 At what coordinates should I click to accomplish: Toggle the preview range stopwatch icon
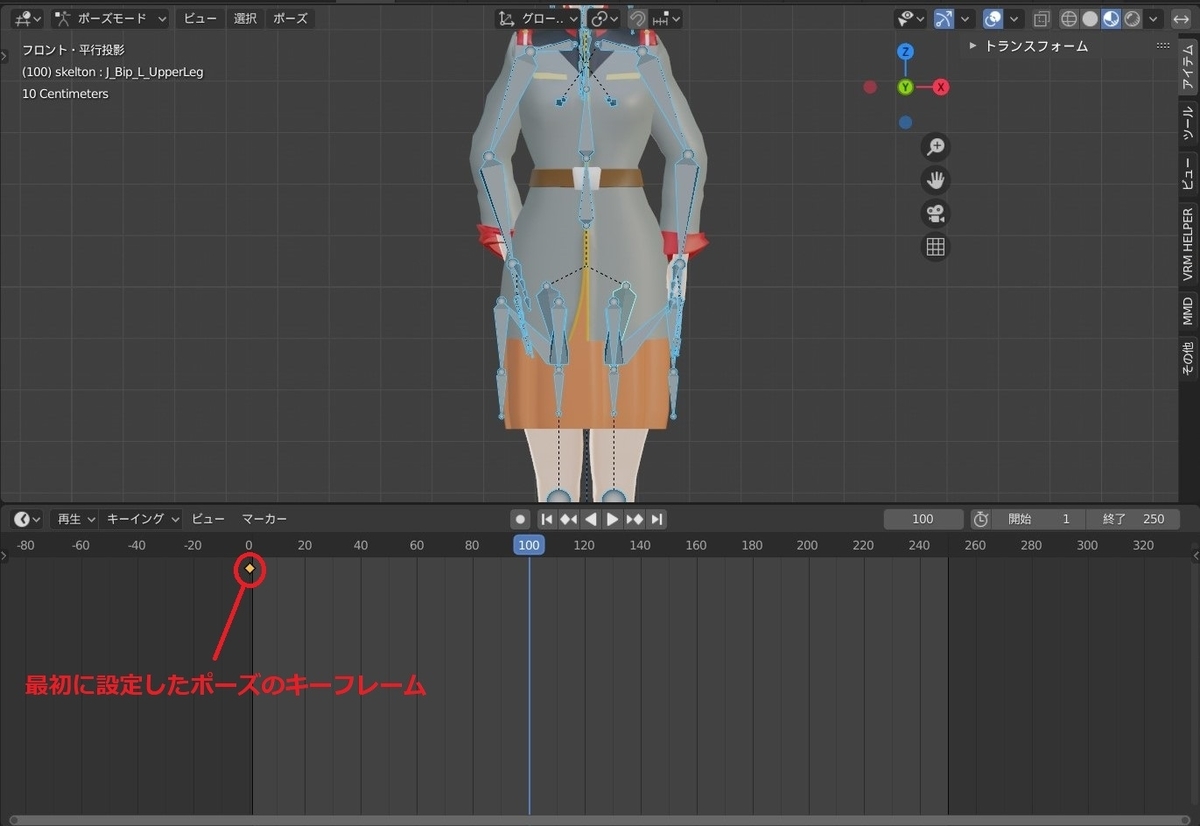point(981,519)
